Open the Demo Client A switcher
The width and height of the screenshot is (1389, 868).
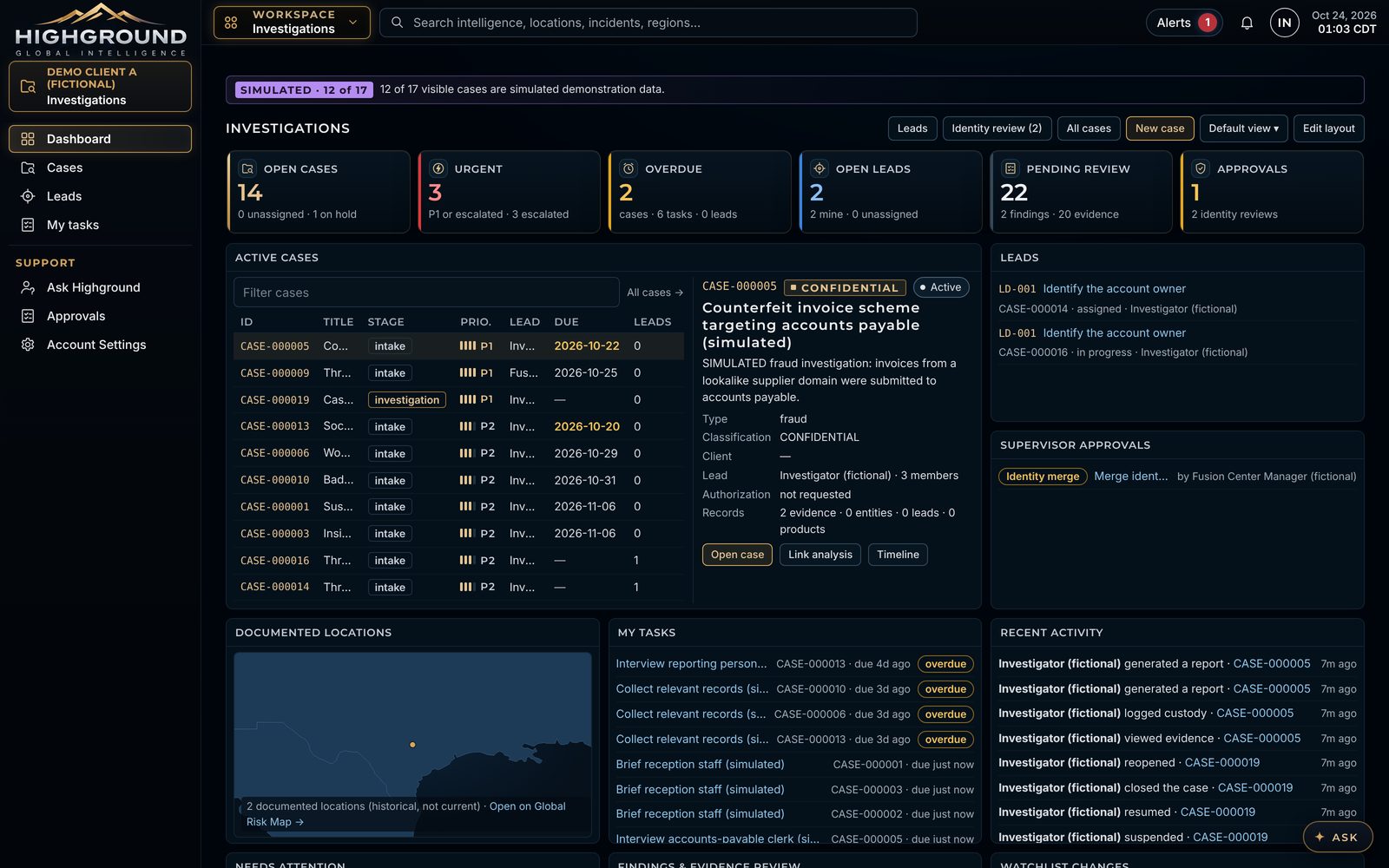[100, 86]
